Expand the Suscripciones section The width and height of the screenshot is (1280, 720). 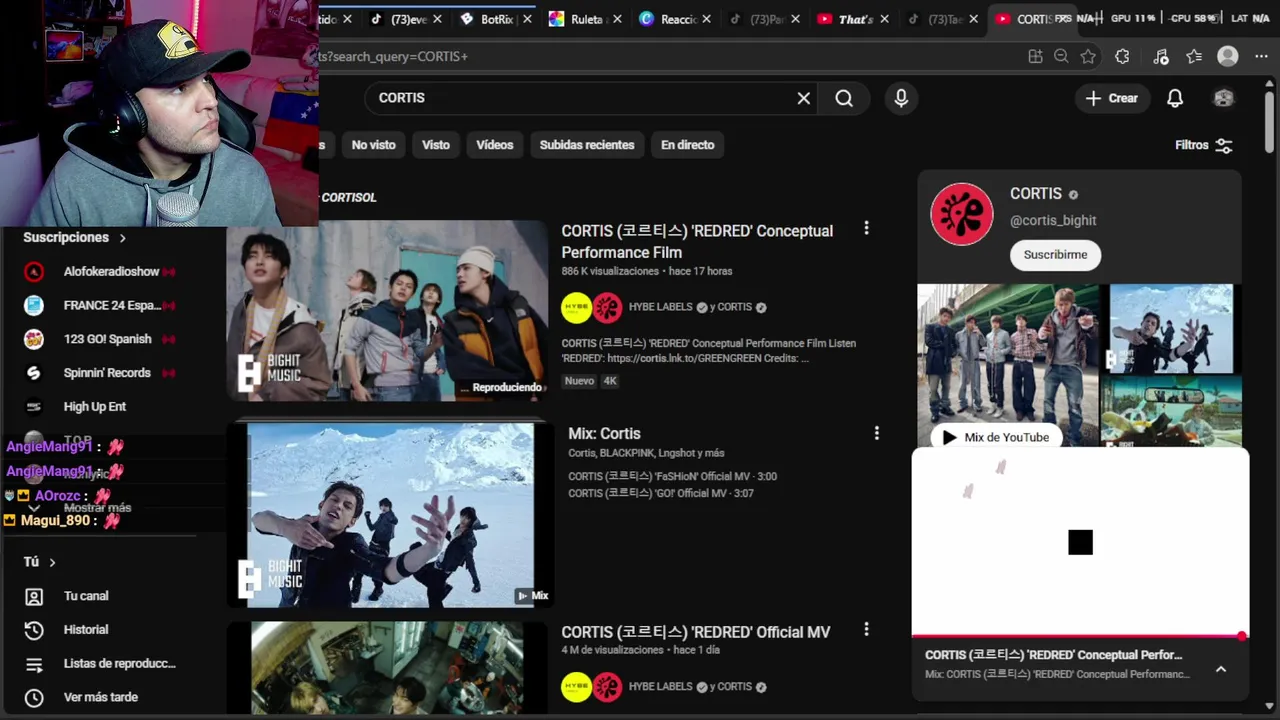[x=75, y=238]
